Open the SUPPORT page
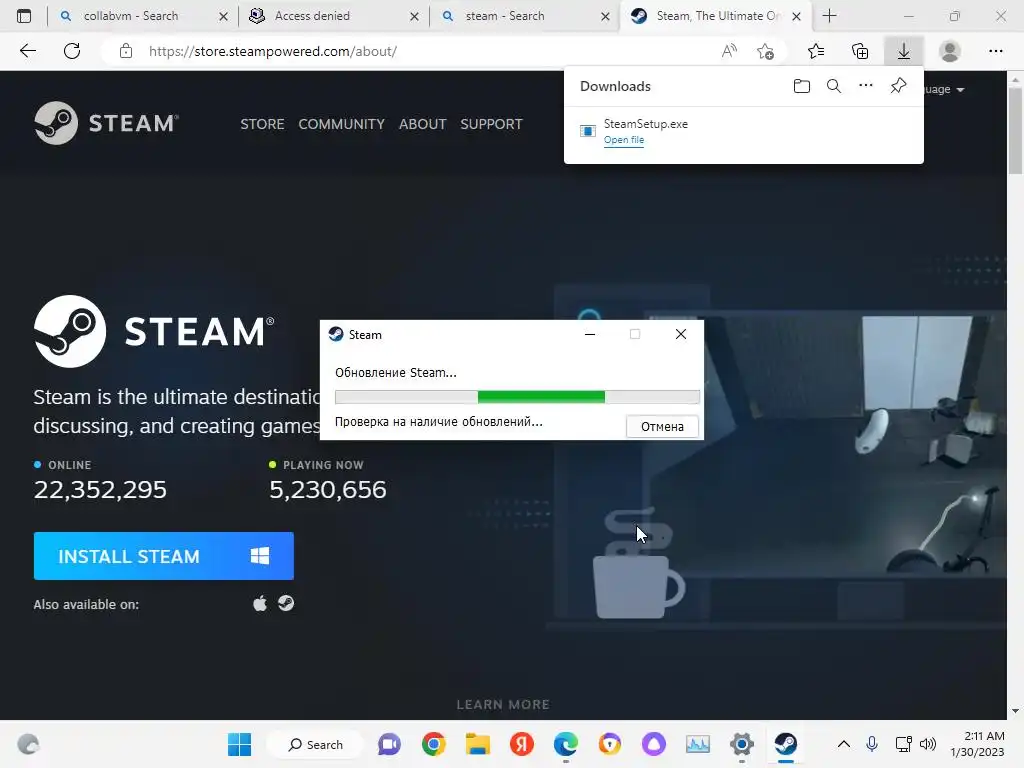The width and height of the screenshot is (1024, 768). tap(491, 124)
